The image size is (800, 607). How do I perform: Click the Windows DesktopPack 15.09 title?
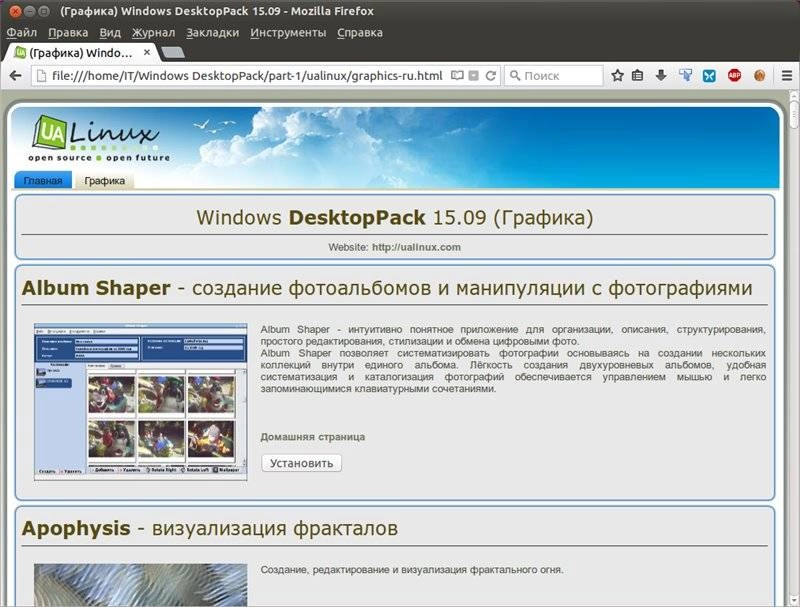[x=394, y=218]
